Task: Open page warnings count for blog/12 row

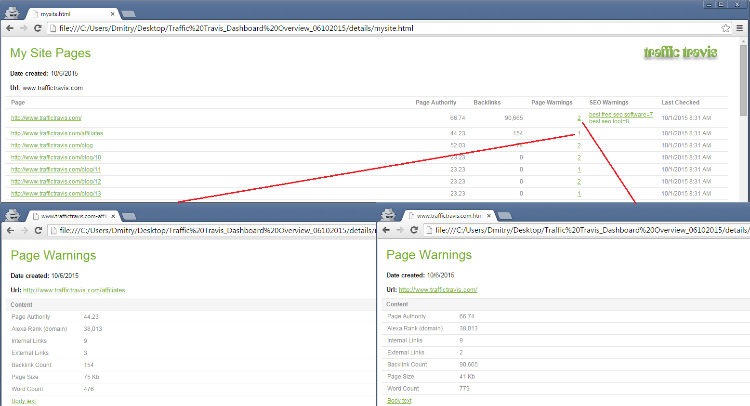Action: (579, 181)
